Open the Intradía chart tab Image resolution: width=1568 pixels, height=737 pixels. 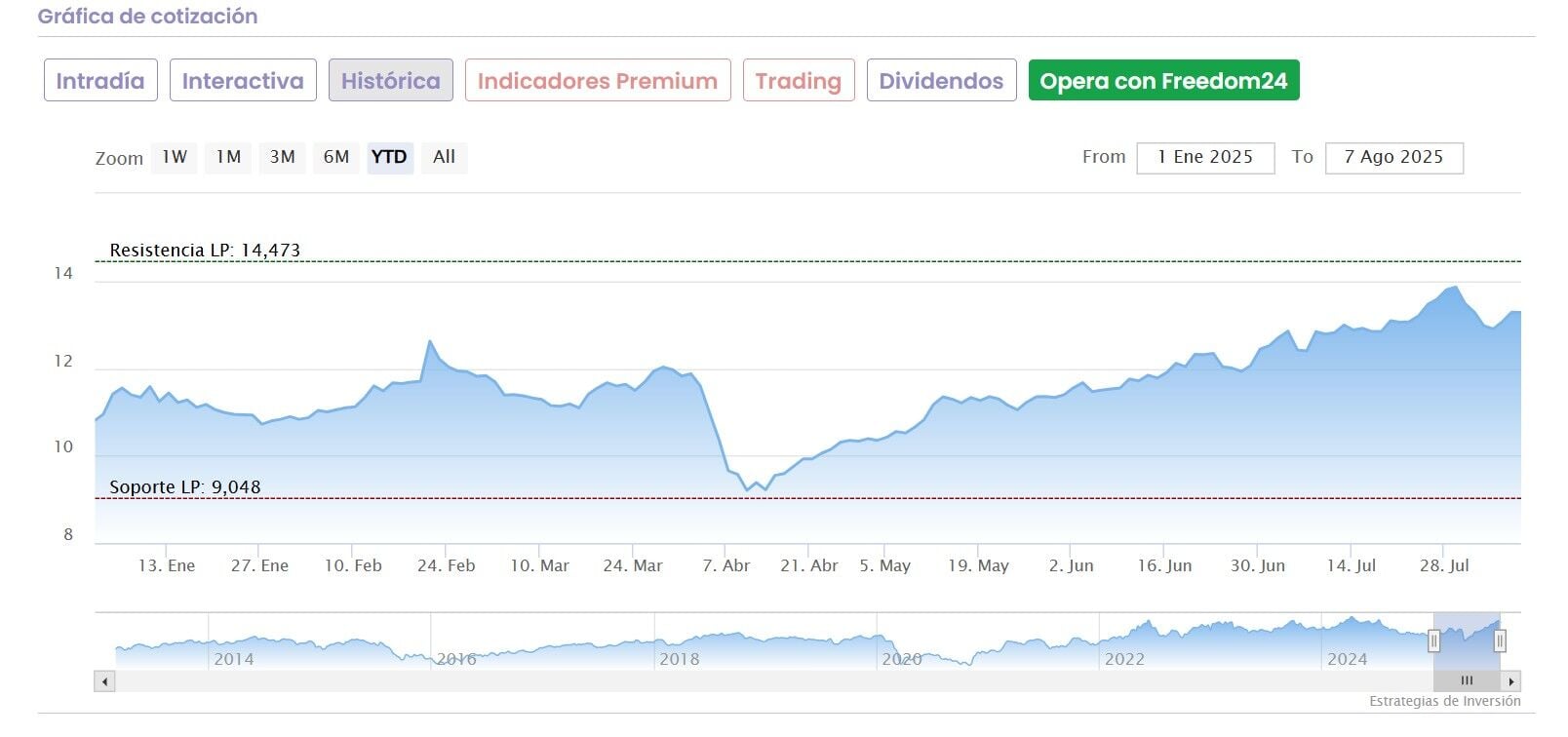[x=100, y=81]
